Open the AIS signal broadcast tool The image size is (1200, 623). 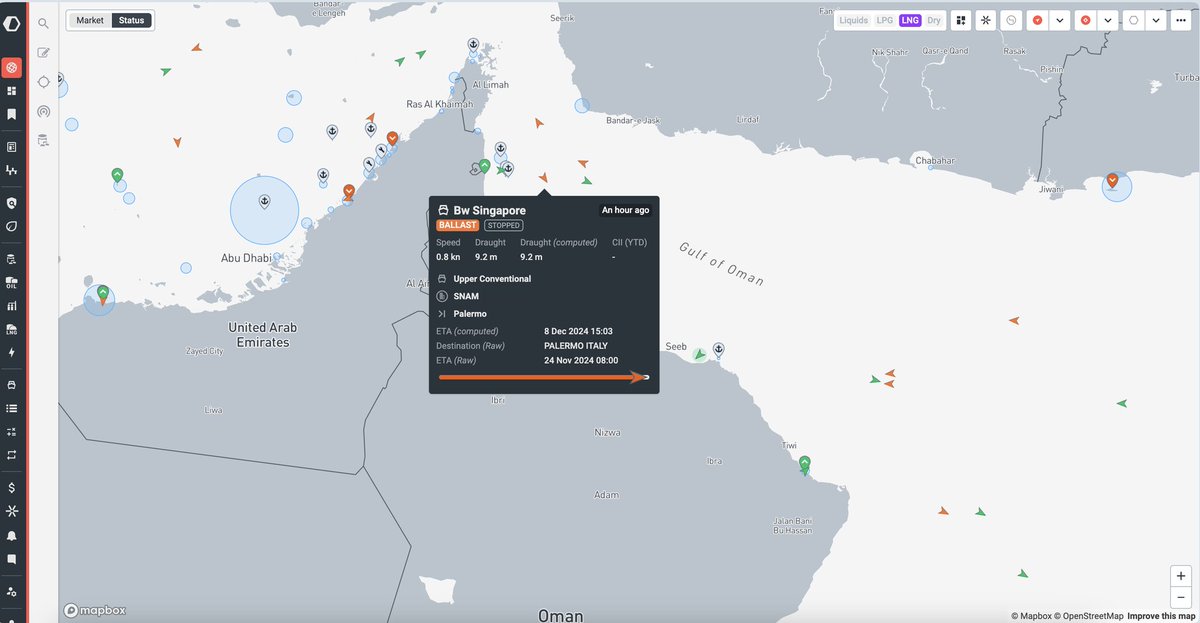pyautogui.click(x=43, y=112)
